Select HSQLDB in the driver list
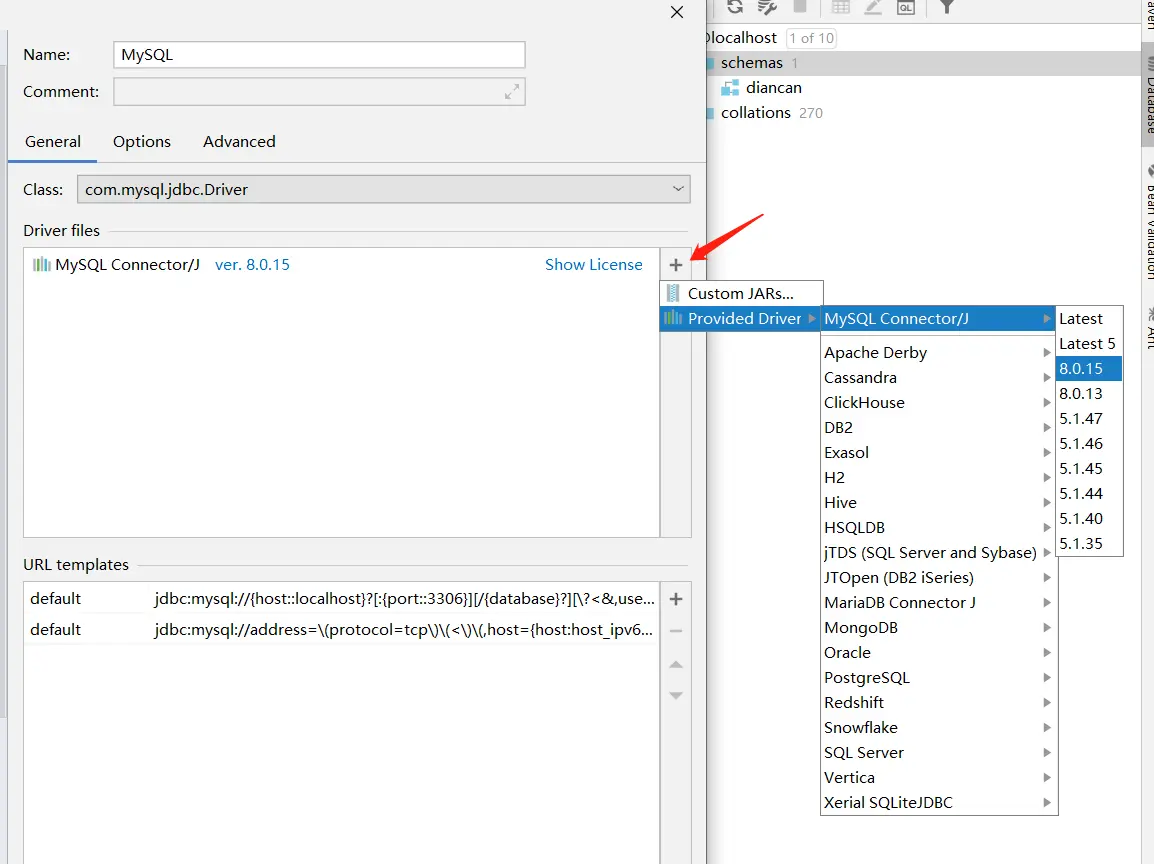Image resolution: width=1154 pixels, height=864 pixels. tap(938, 528)
